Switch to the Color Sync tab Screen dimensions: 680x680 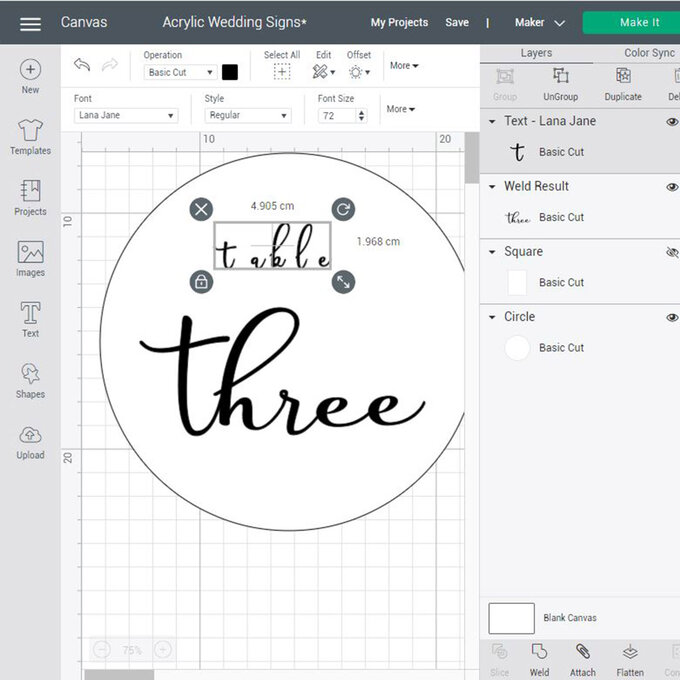pos(648,52)
